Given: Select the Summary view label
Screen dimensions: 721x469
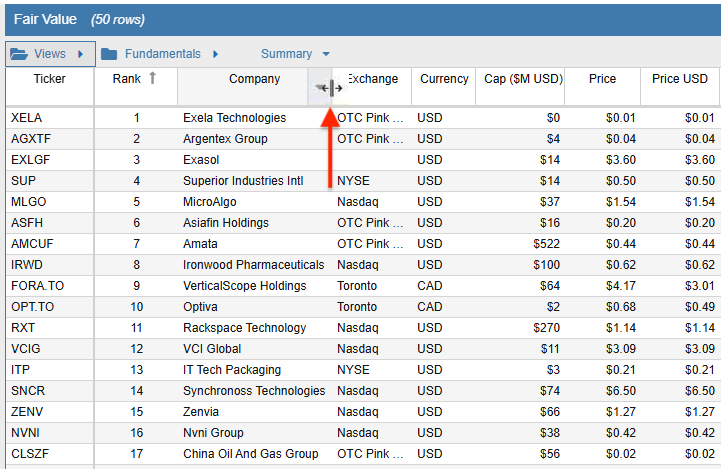Looking at the screenshot, I should [286, 54].
